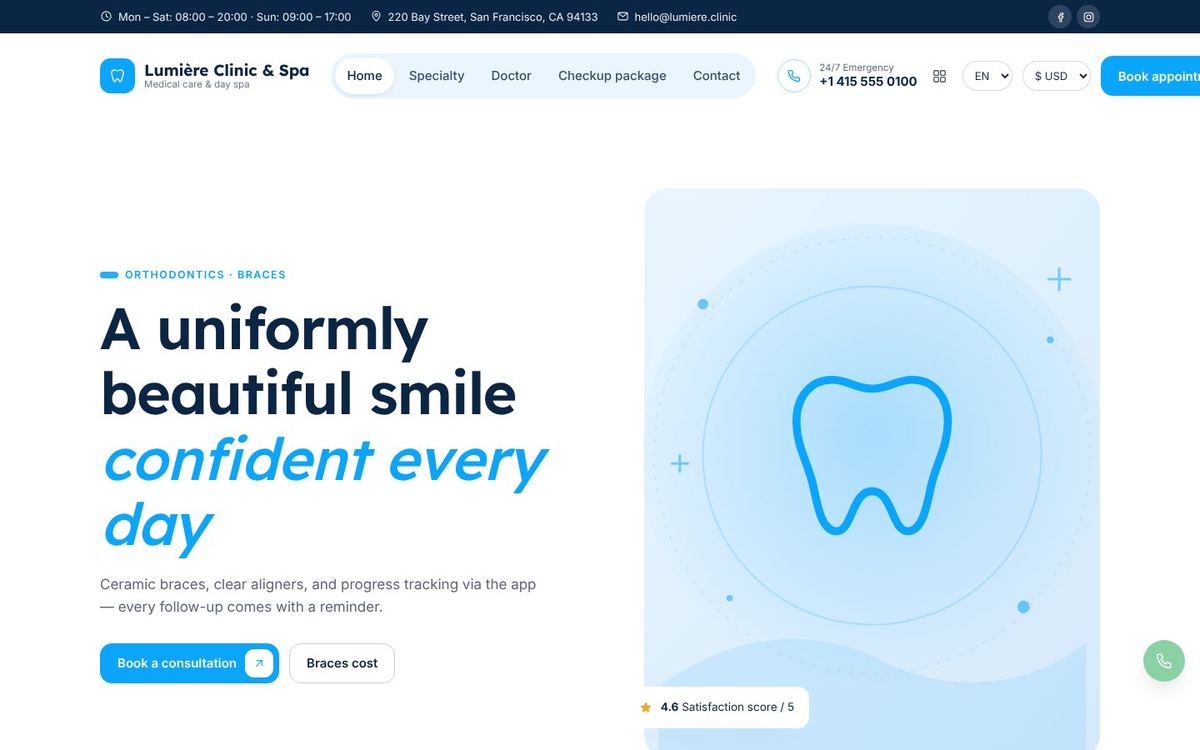
Task: Click the envelope icon beside the email
Action: click(x=623, y=17)
